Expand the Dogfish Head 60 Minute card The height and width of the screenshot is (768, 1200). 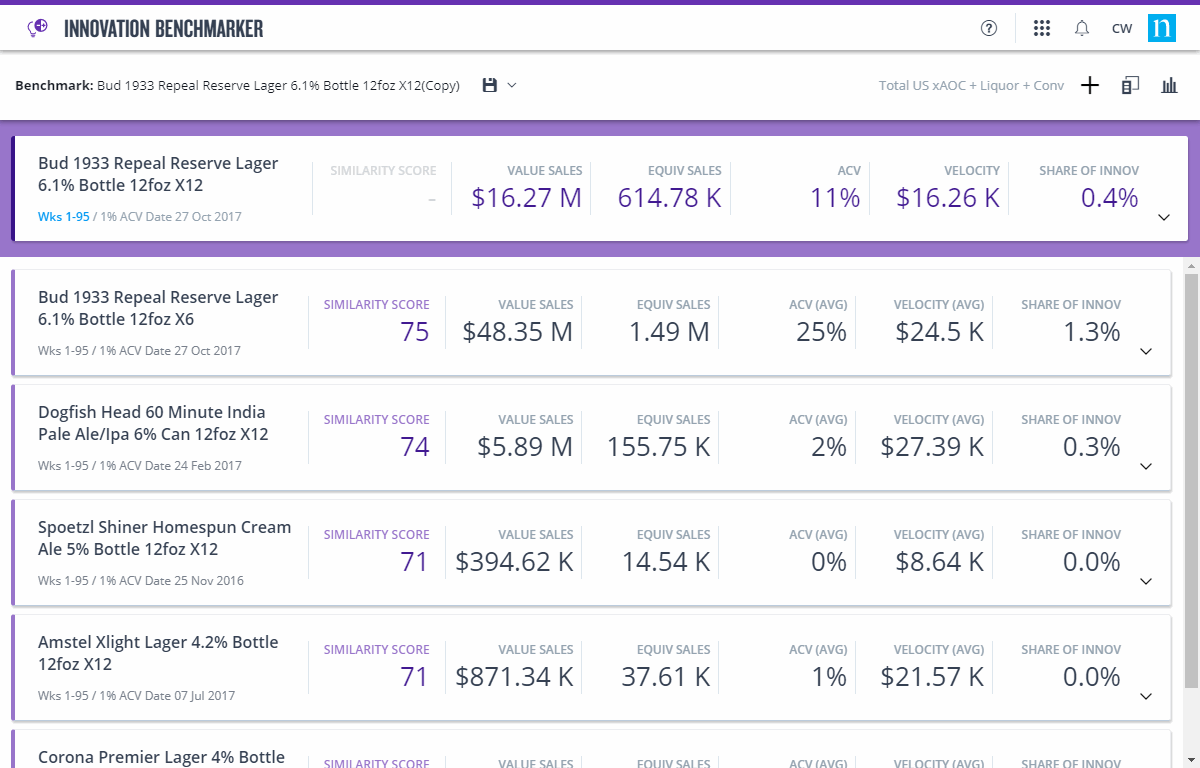click(x=1146, y=466)
